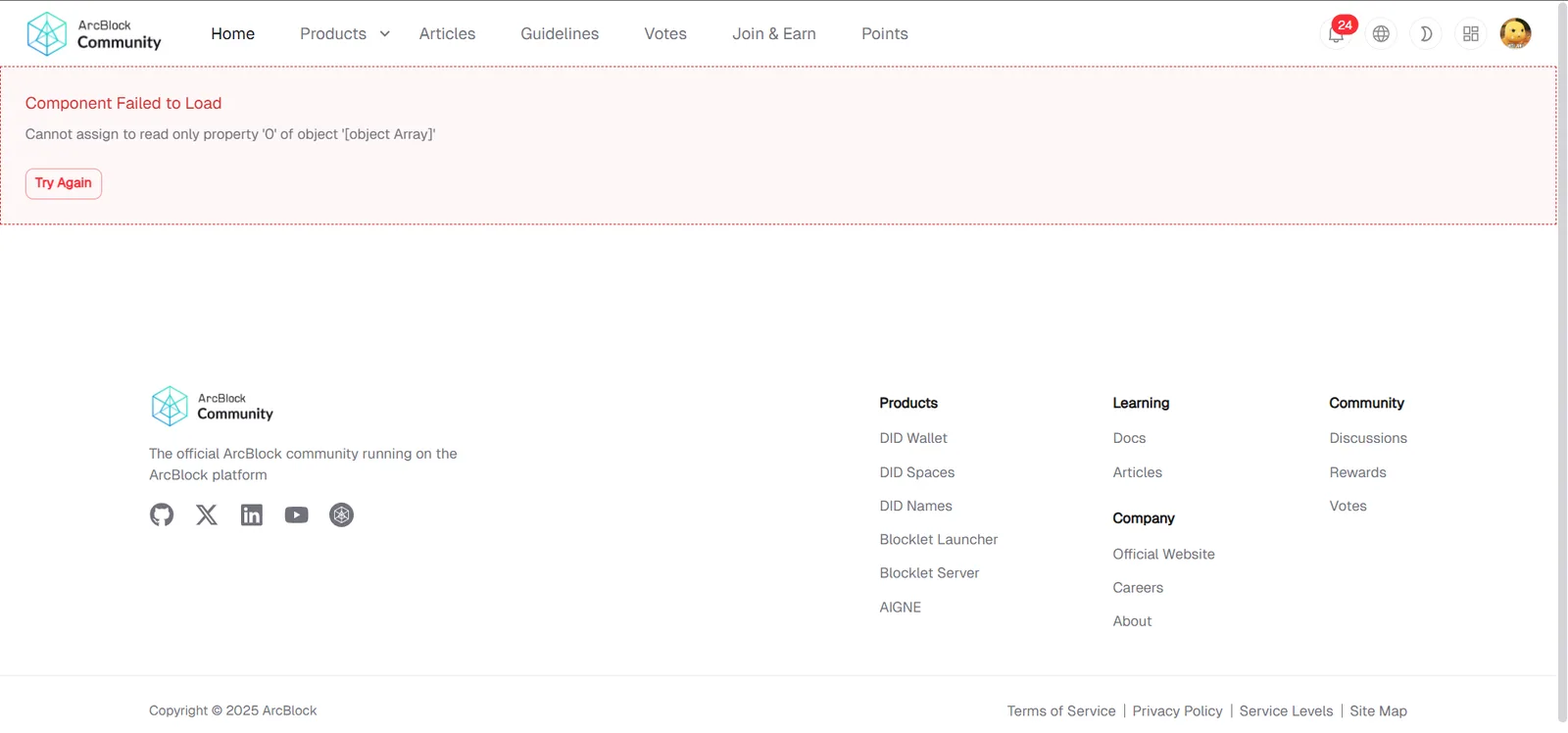Open the LinkedIn icon in footer
Image resolution: width=1568 pixels, height=733 pixels.
252,514
